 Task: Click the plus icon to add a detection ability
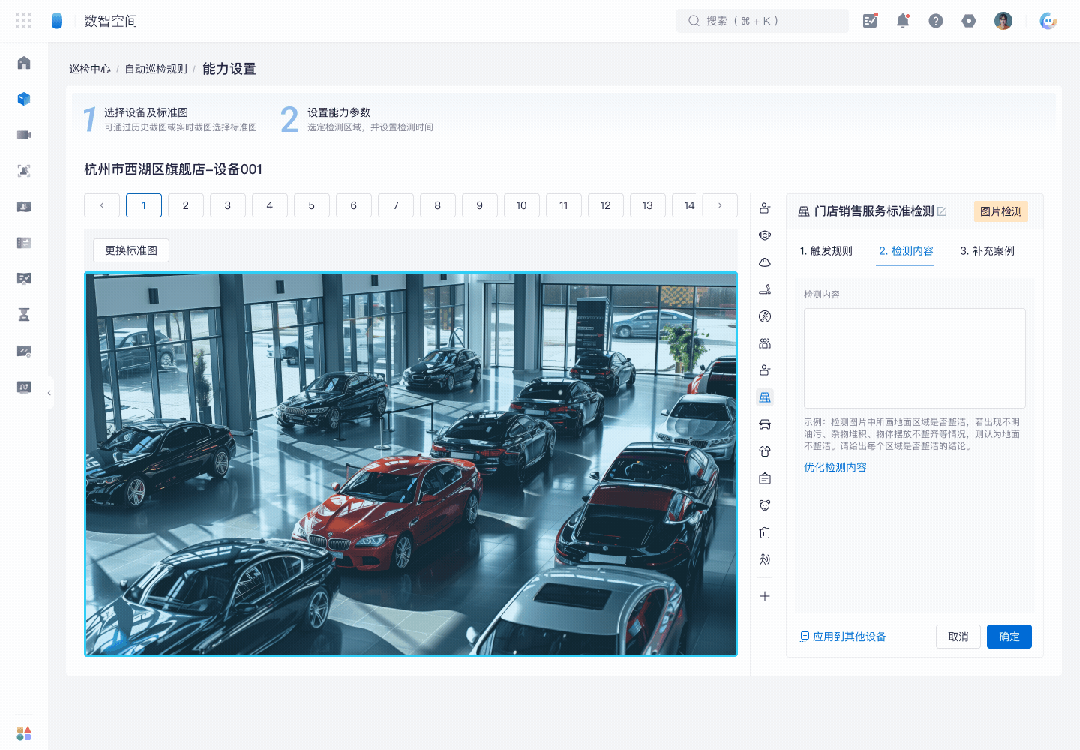pos(765,596)
